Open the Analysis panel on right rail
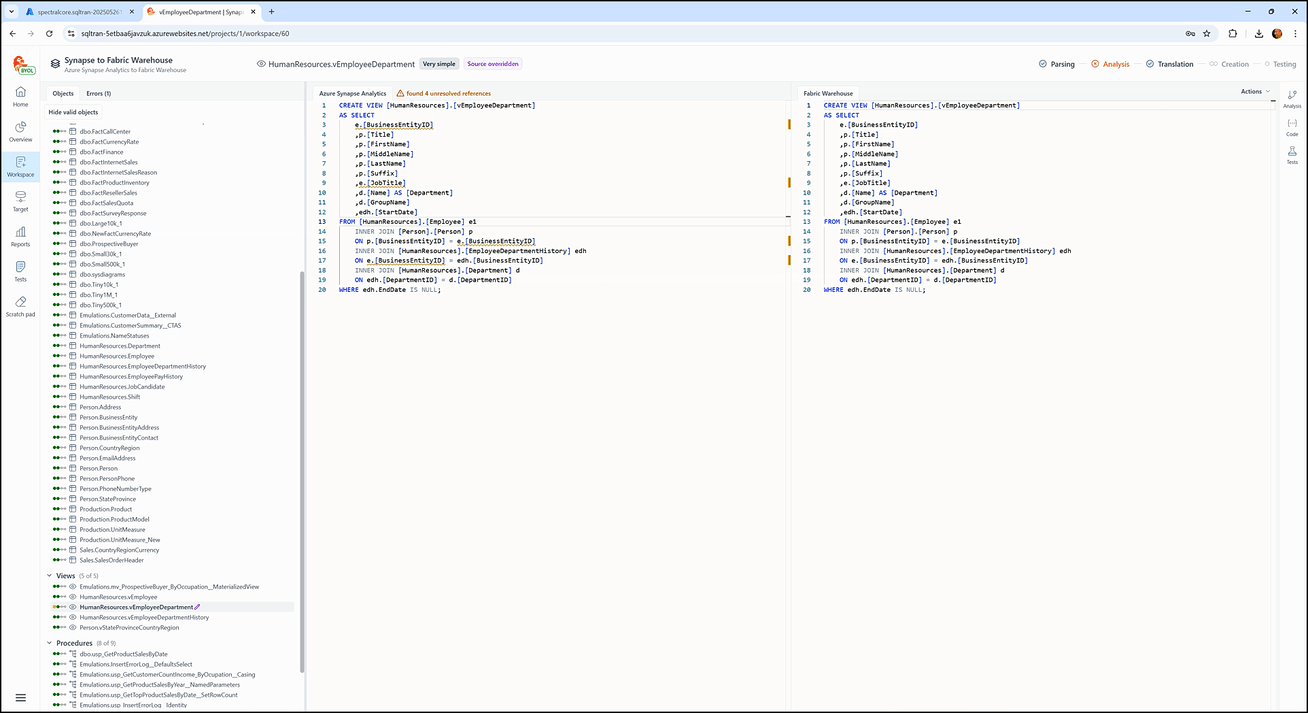 (1292, 98)
